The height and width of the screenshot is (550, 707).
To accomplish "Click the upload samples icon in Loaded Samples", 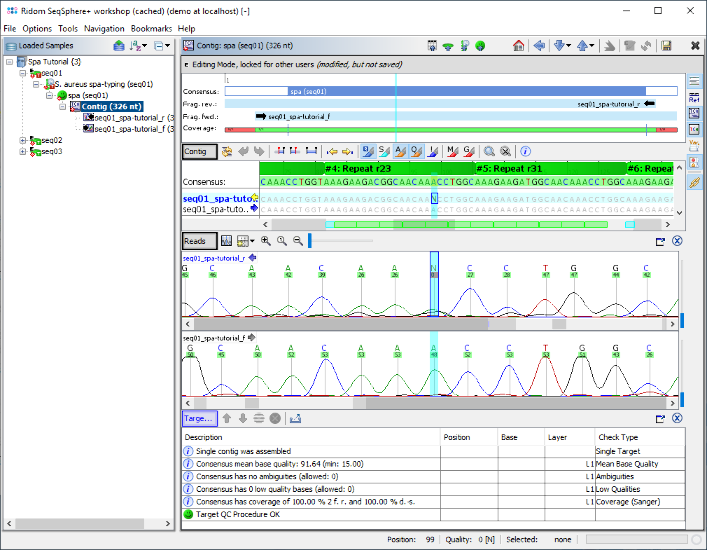I will coord(119,46).
